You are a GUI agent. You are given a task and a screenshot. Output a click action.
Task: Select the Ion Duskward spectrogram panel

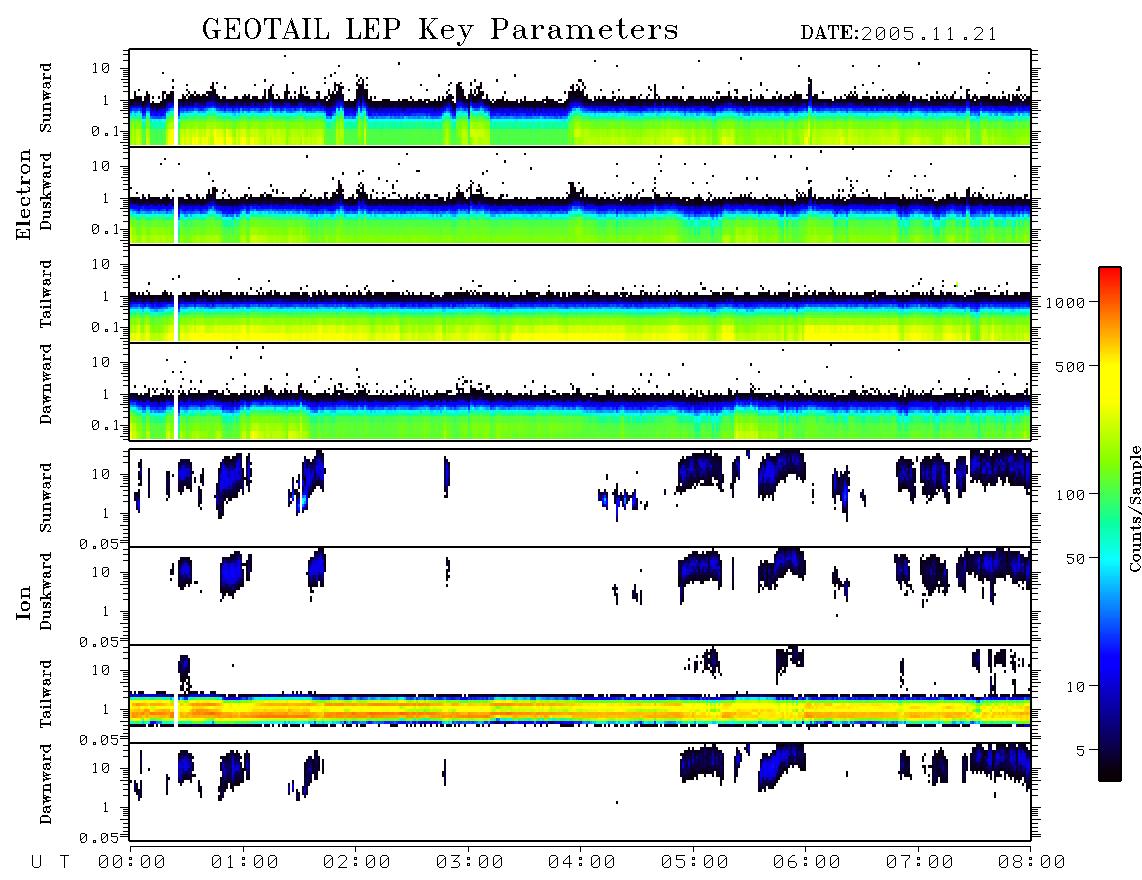click(x=580, y=596)
